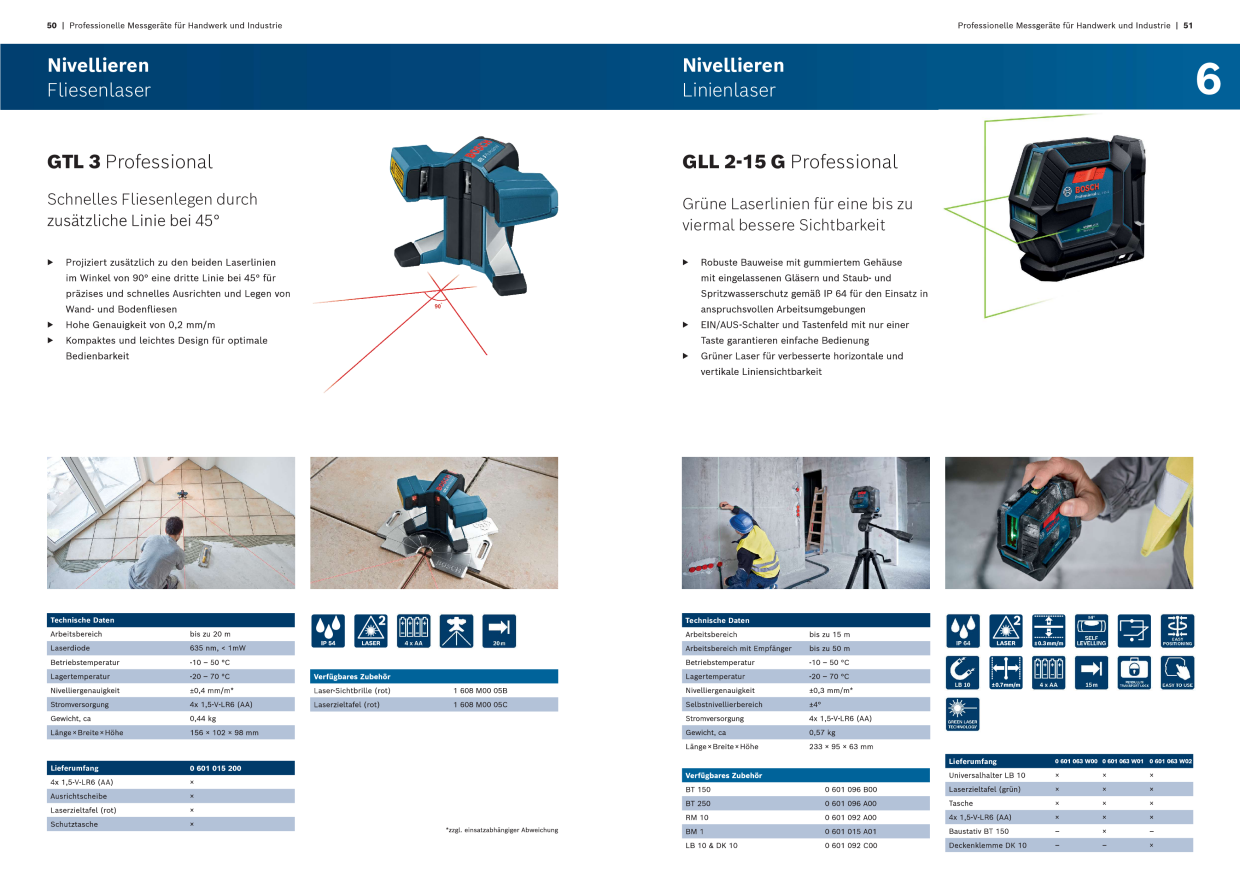Click the part number '1 608 M00 05B'
1240x876 pixels.
point(480,690)
